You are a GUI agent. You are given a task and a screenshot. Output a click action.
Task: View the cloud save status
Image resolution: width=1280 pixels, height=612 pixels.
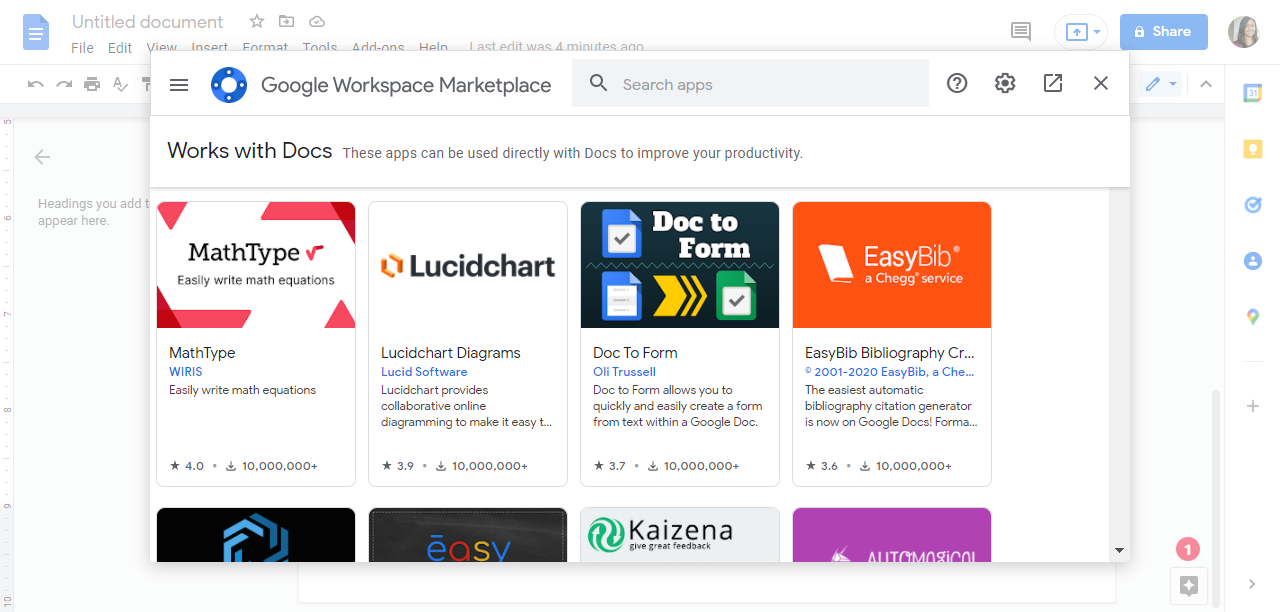point(317,21)
